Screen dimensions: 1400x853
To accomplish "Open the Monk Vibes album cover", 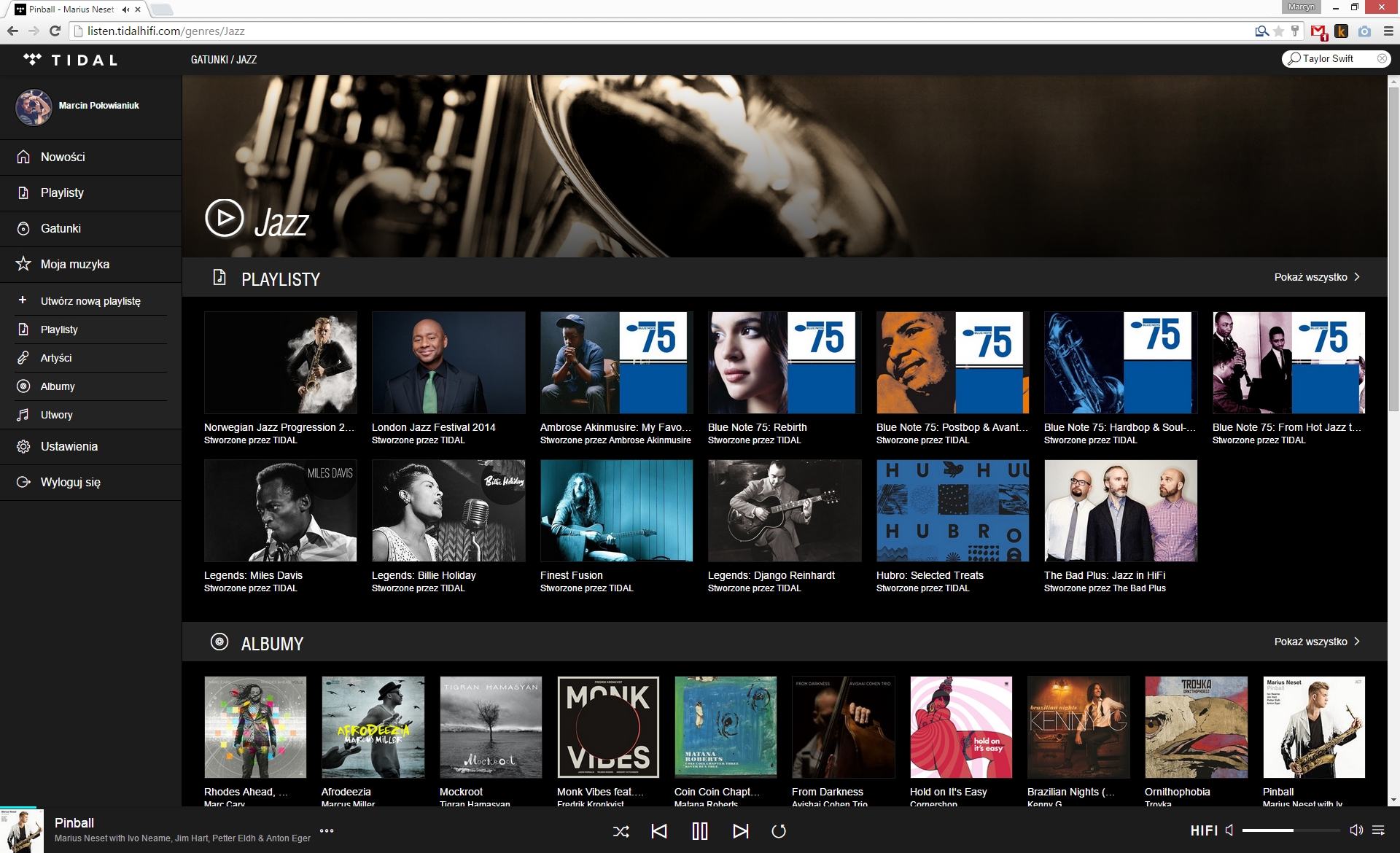I will pyautogui.click(x=608, y=728).
